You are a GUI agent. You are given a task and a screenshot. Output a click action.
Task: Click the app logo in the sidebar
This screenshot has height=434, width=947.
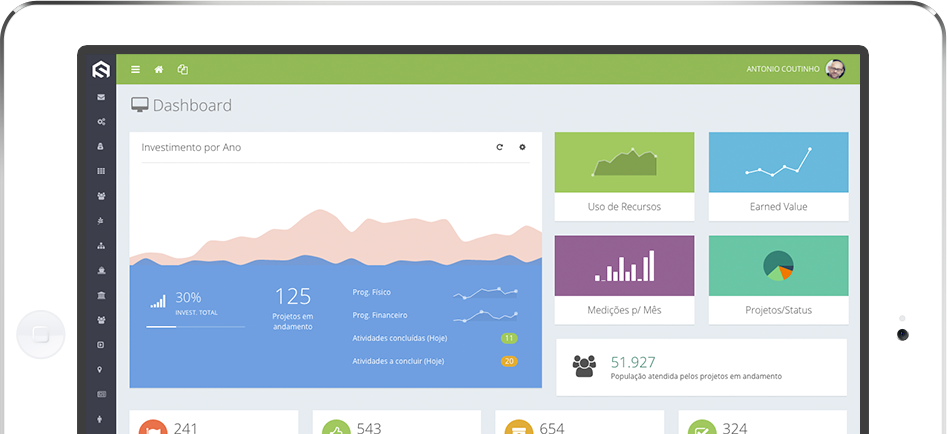point(101,70)
